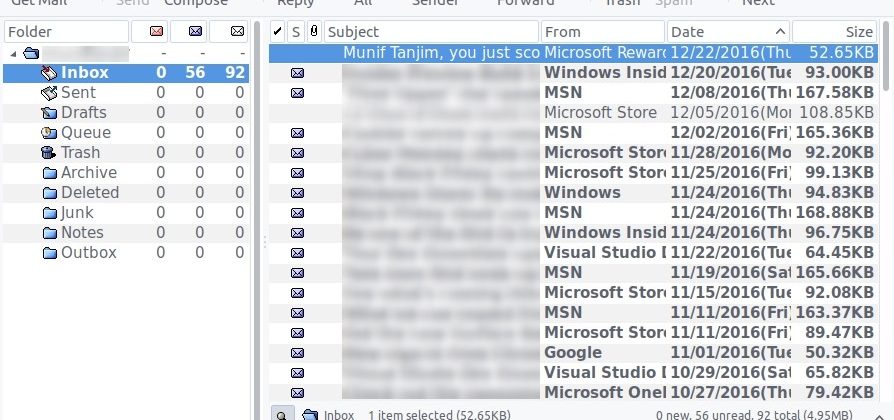
Task: Click the blue unread-messages column header icon
Action: coord(196,32)
